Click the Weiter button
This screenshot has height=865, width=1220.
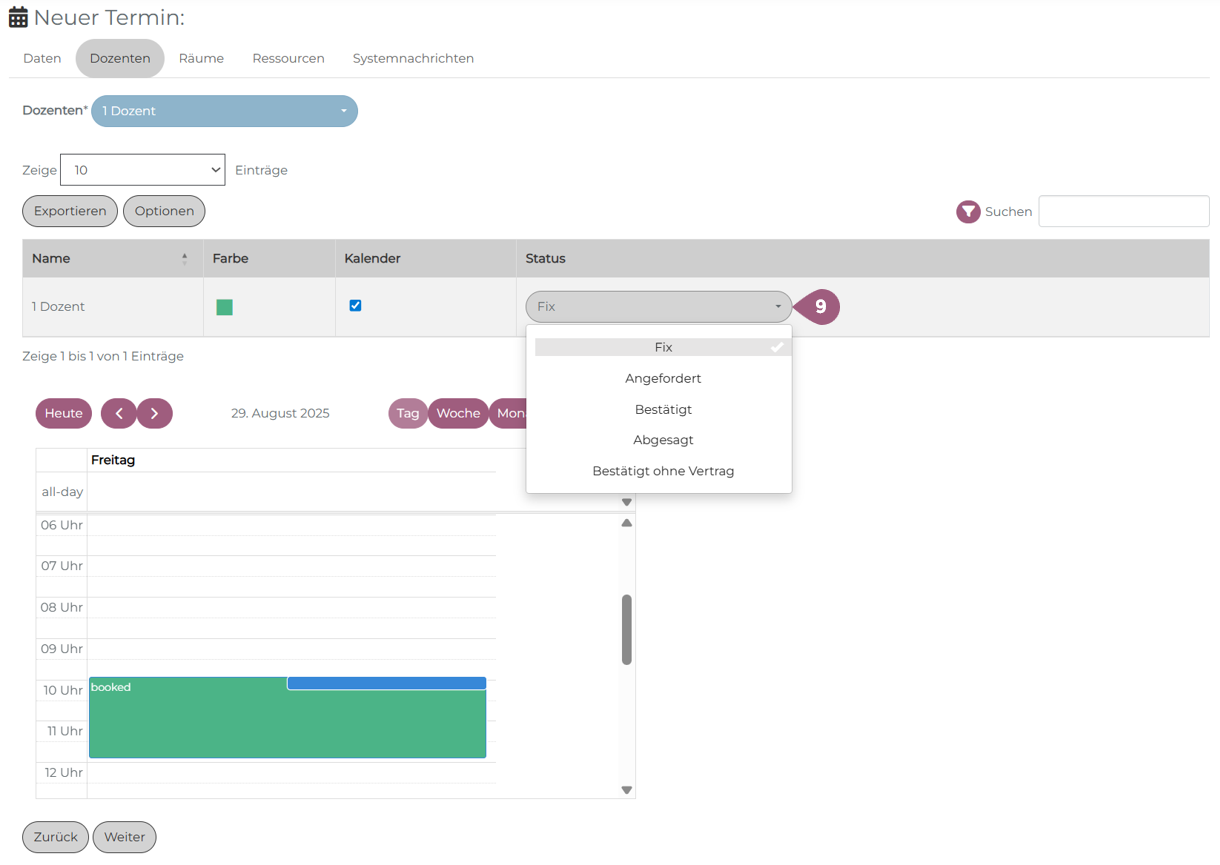(124, 837)
